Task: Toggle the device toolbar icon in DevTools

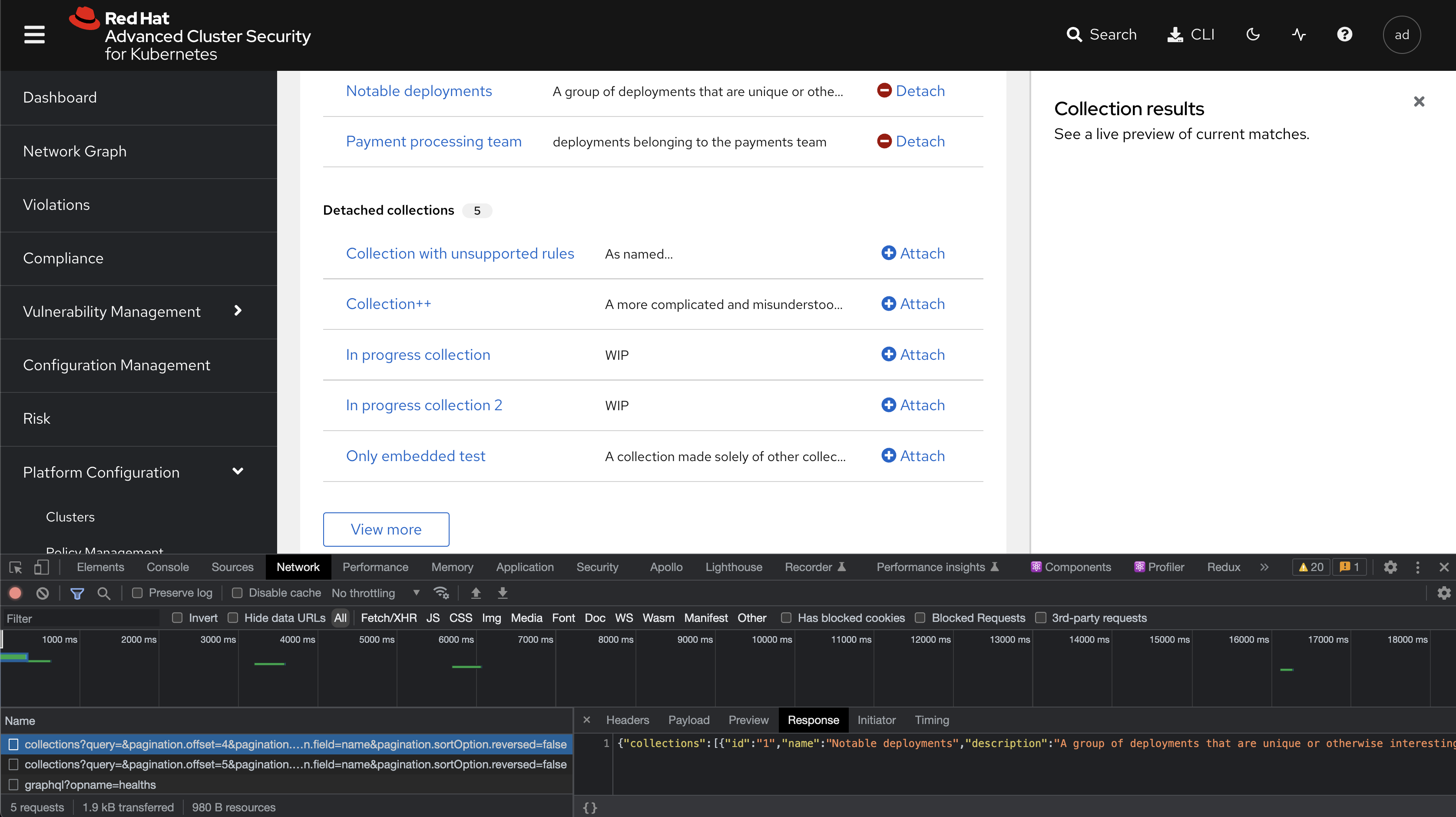Action: [x=41, y=567]
